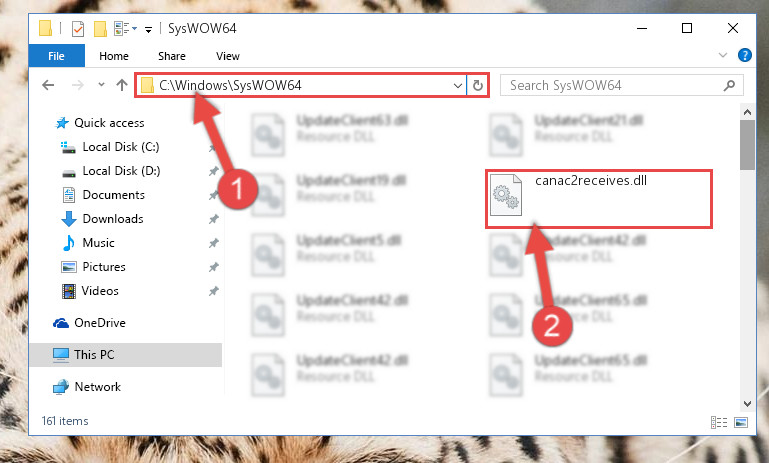
Task: Click the Search SysWOW64 input box
Action: 613,85
